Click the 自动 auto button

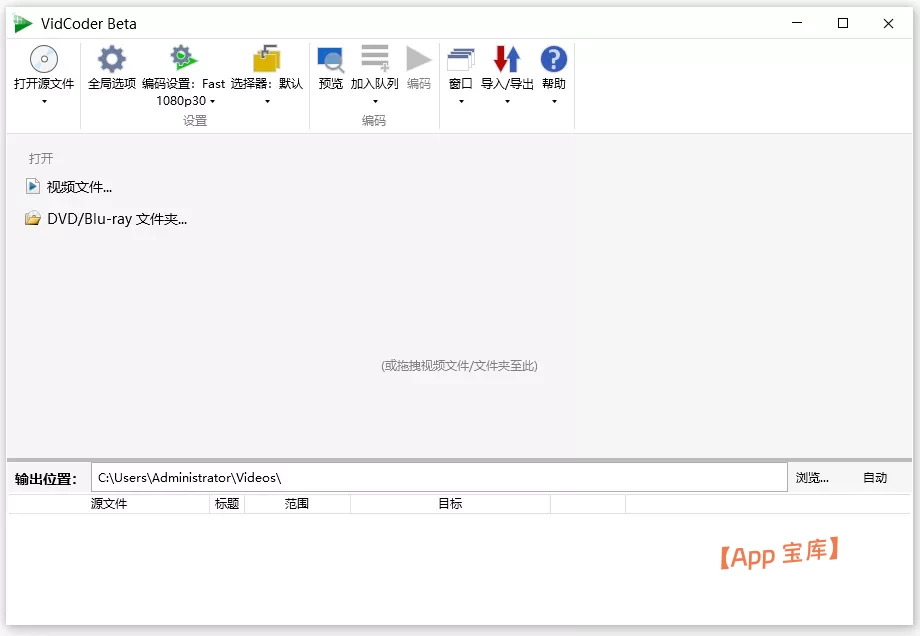coord(875,478)
